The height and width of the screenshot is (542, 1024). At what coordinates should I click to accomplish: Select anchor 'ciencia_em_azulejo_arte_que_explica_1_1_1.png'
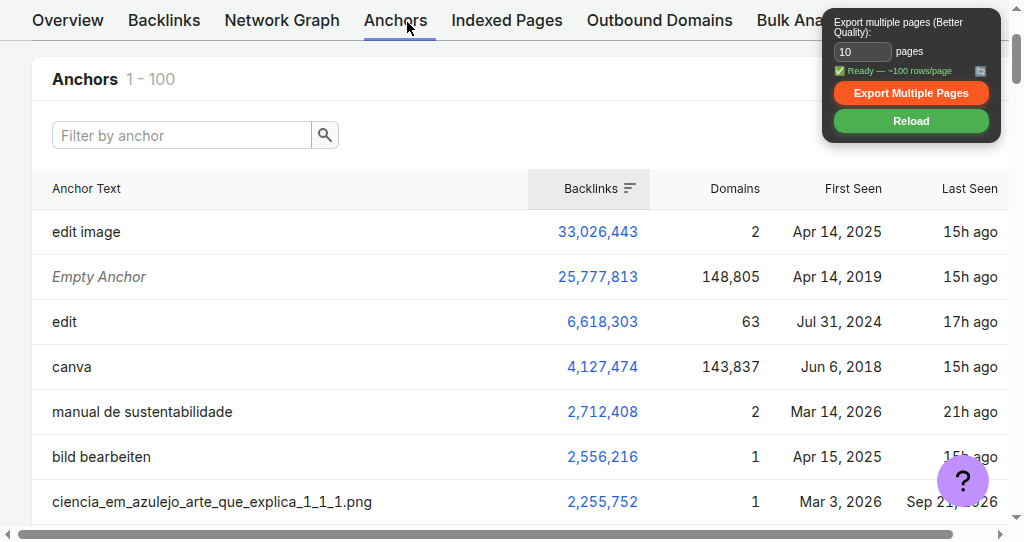(x=212, y=502)
